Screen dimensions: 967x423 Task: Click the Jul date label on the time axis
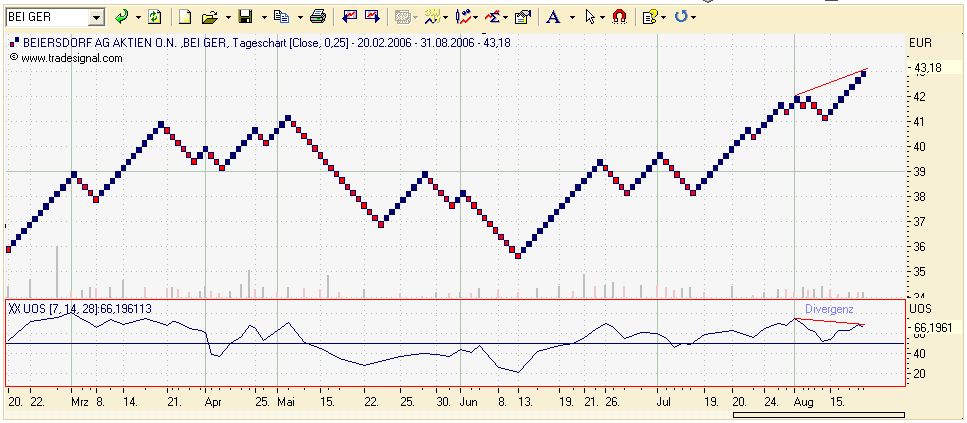tap(664, 402)
